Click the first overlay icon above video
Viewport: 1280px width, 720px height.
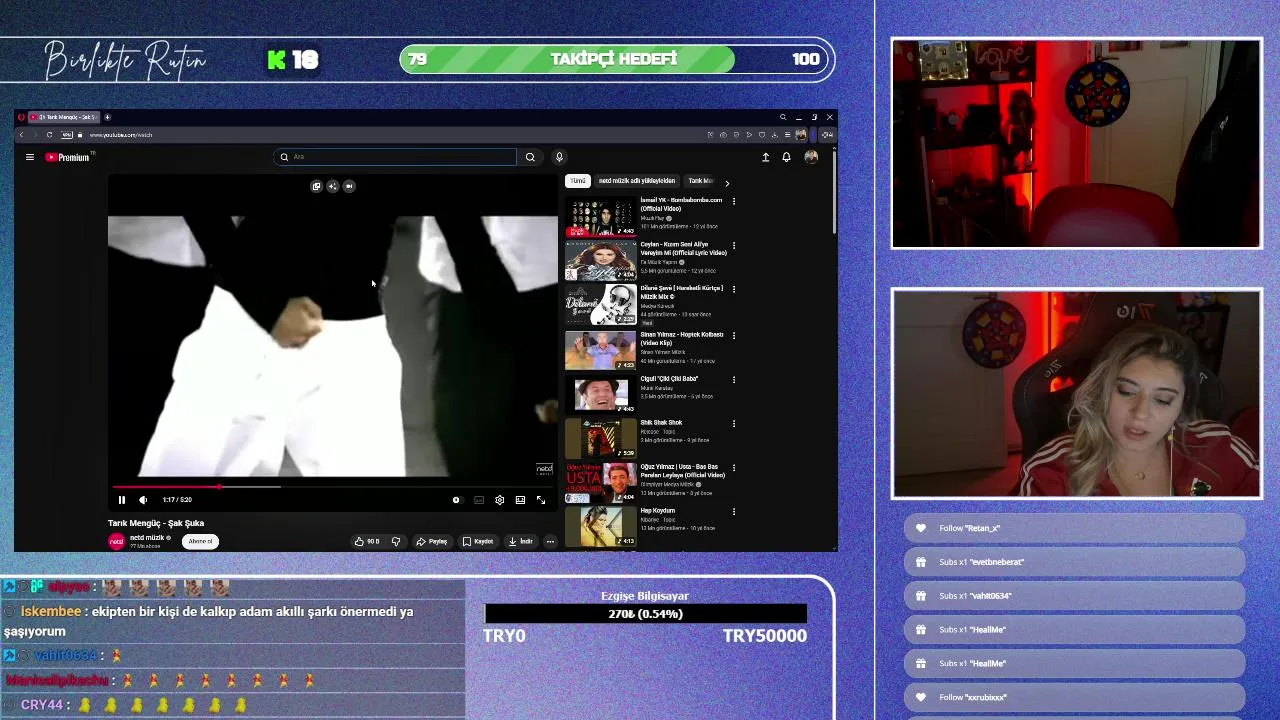coord(316,186)
